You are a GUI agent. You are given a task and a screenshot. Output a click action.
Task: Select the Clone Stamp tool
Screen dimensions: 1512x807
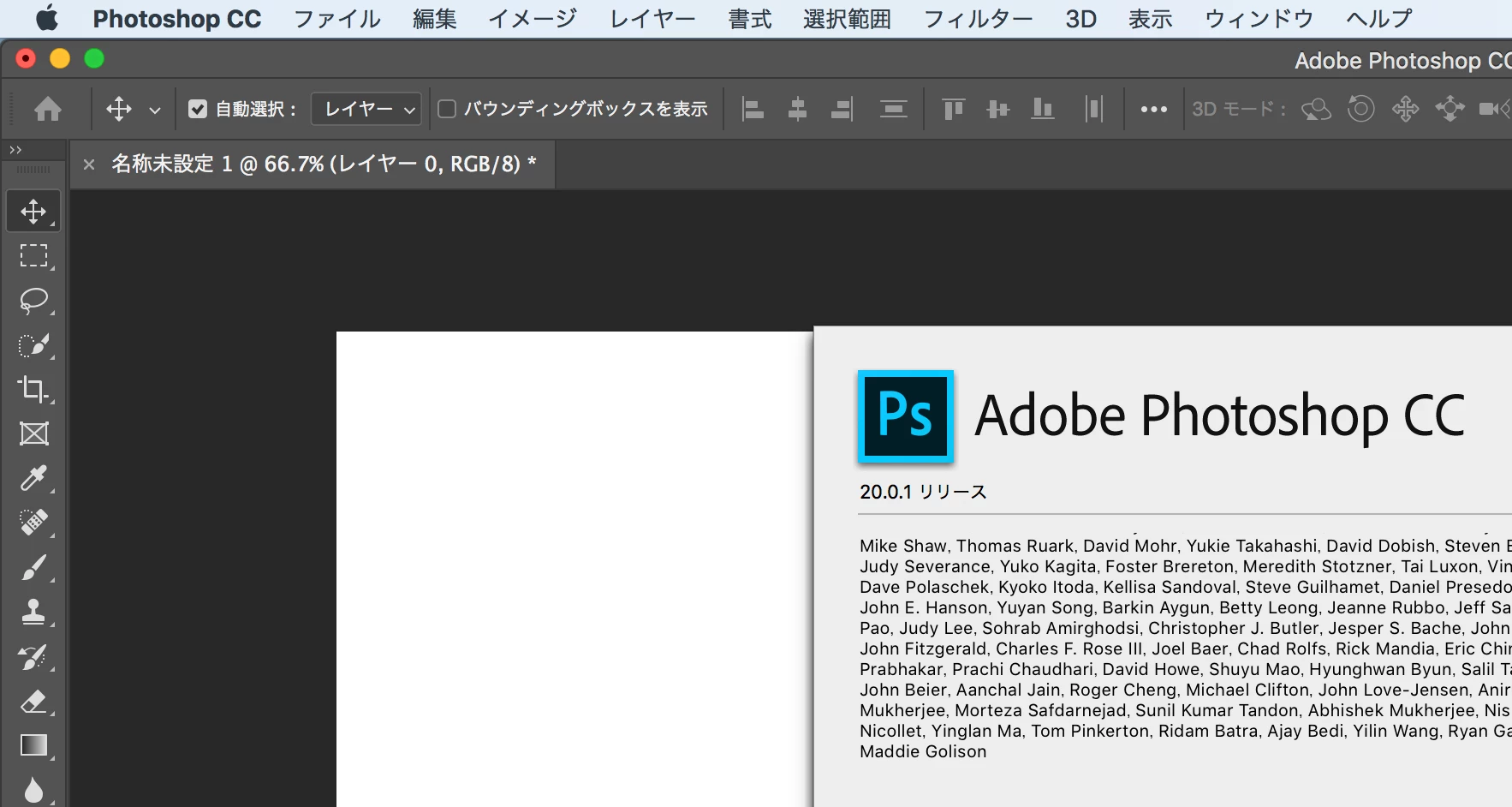tap(33, 612)
